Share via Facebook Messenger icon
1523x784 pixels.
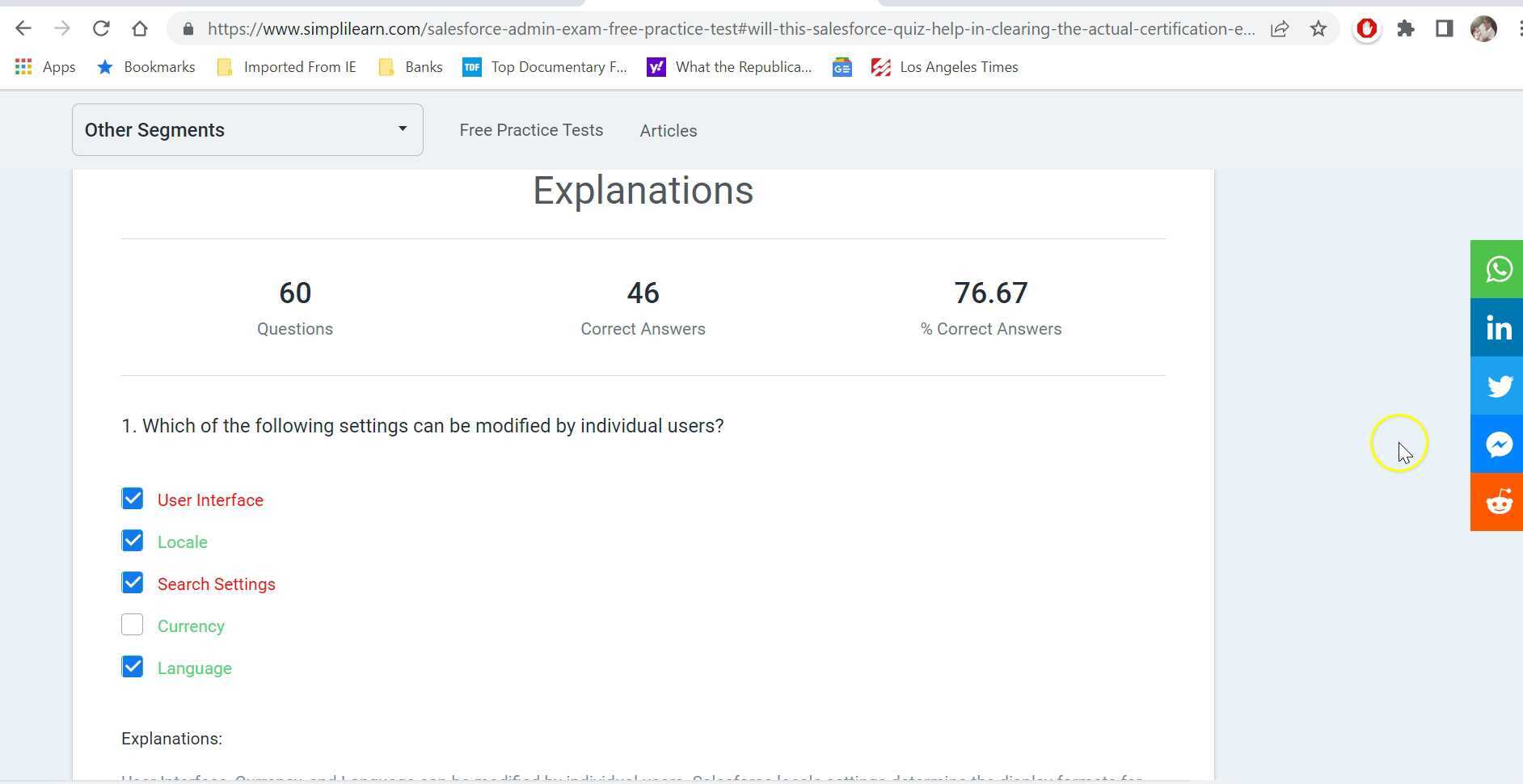(1497, 444)
